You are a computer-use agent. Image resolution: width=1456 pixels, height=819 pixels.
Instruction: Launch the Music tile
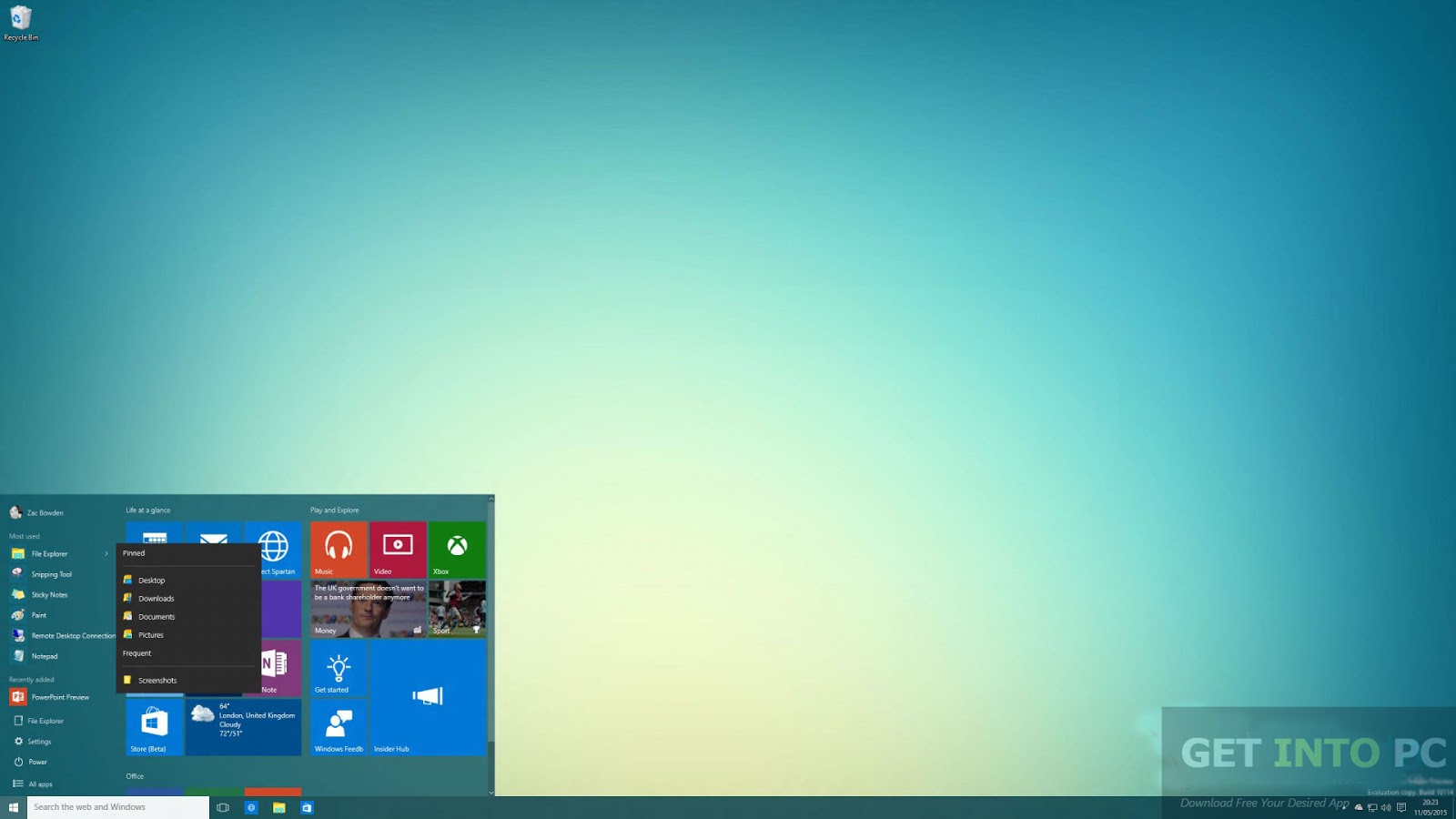[339, 550]
